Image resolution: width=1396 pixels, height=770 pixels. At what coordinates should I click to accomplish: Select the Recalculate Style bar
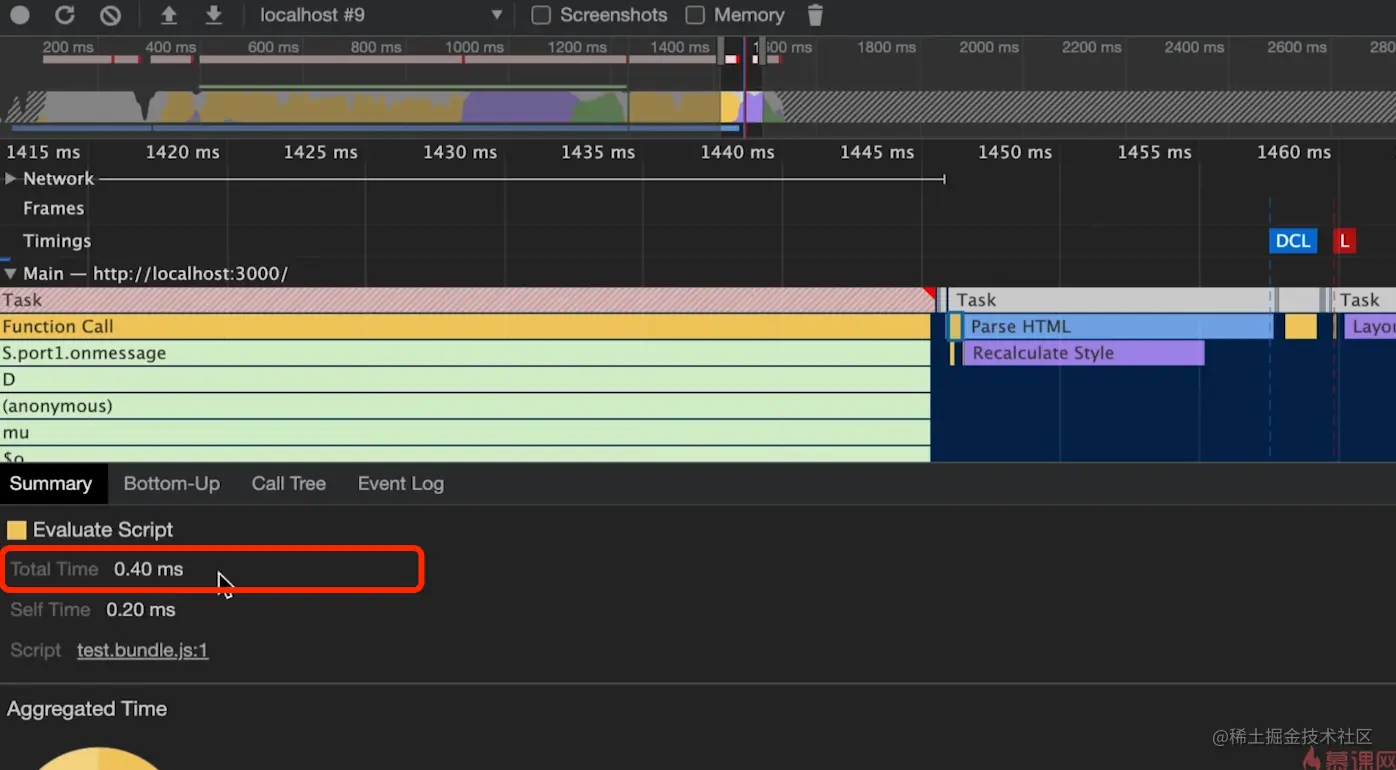click(1083, 353)
